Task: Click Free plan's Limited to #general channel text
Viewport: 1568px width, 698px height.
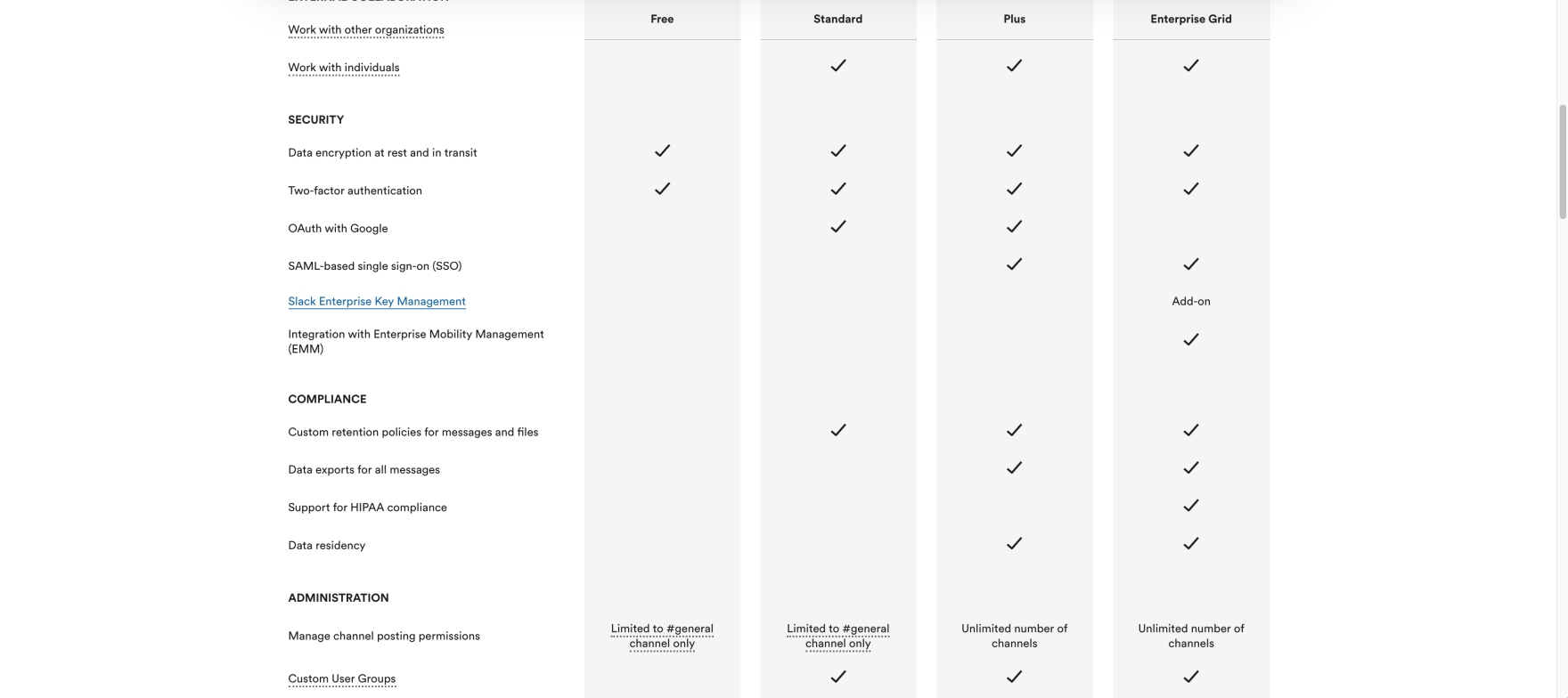Action: pyautogui.click(x=662, y=636)
